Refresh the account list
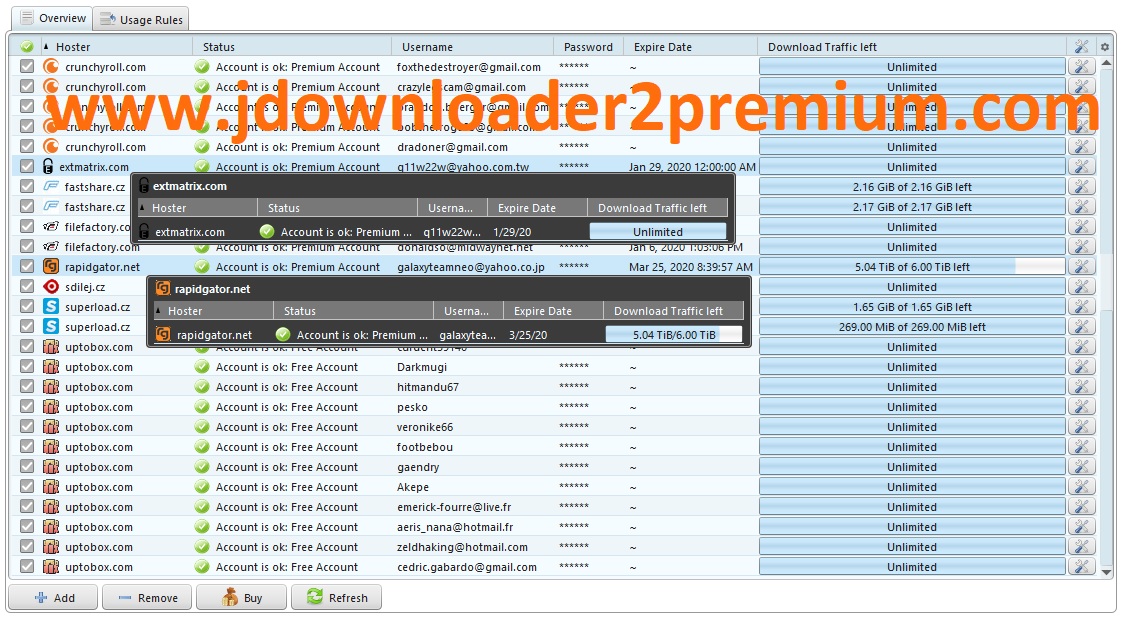 336,598
